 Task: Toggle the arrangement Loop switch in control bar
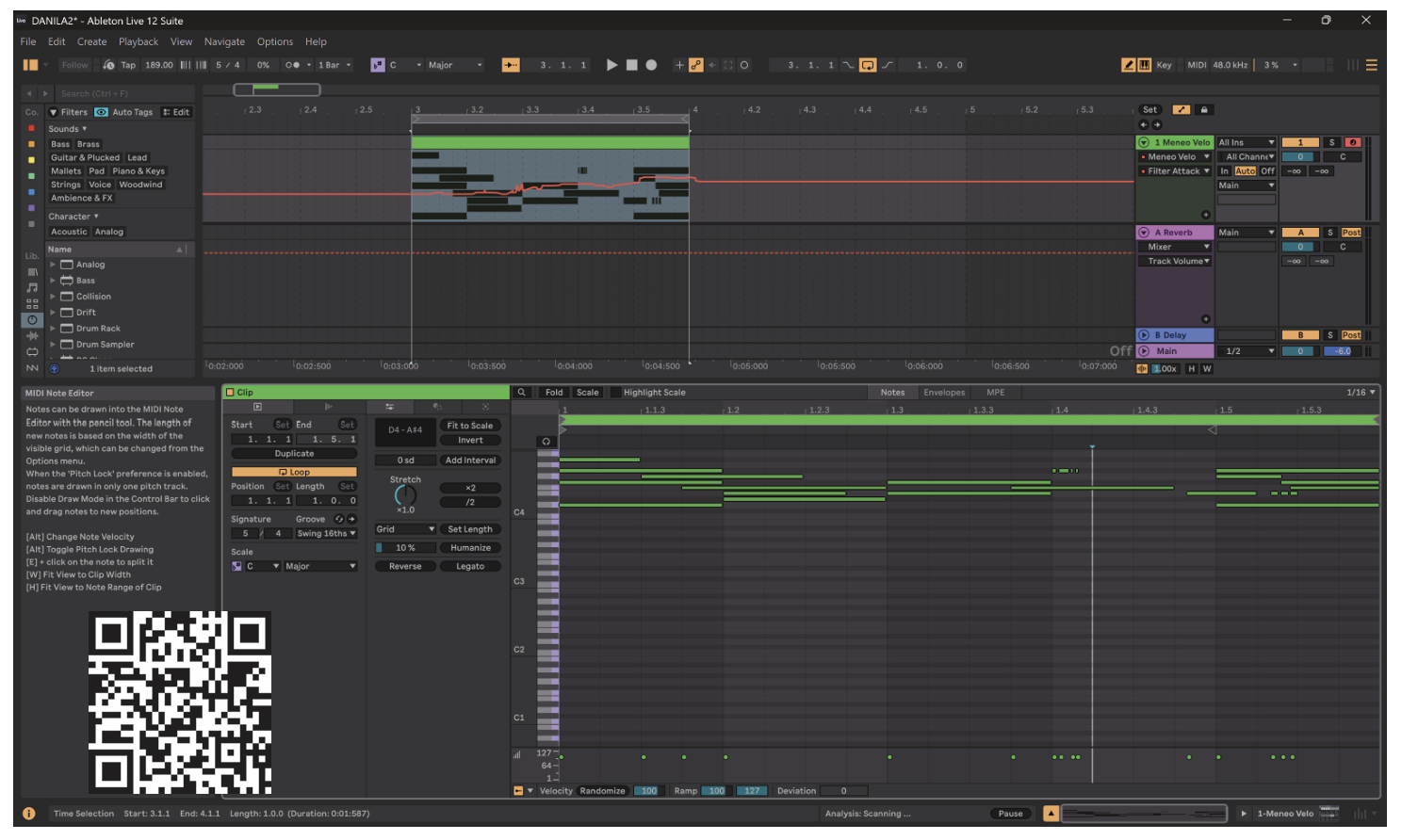click(867, 65)
